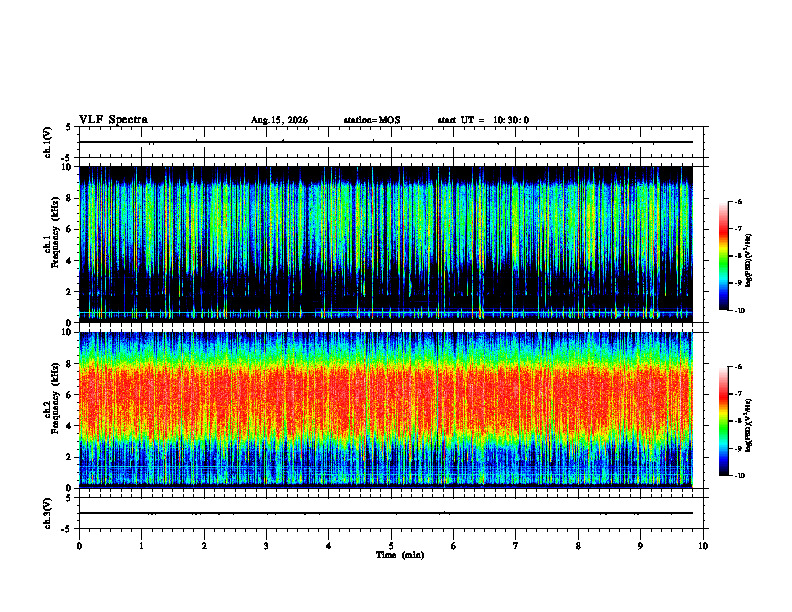
Task: Click the -6 label on ch.1 color bar
Action: [x=738, y=201]
